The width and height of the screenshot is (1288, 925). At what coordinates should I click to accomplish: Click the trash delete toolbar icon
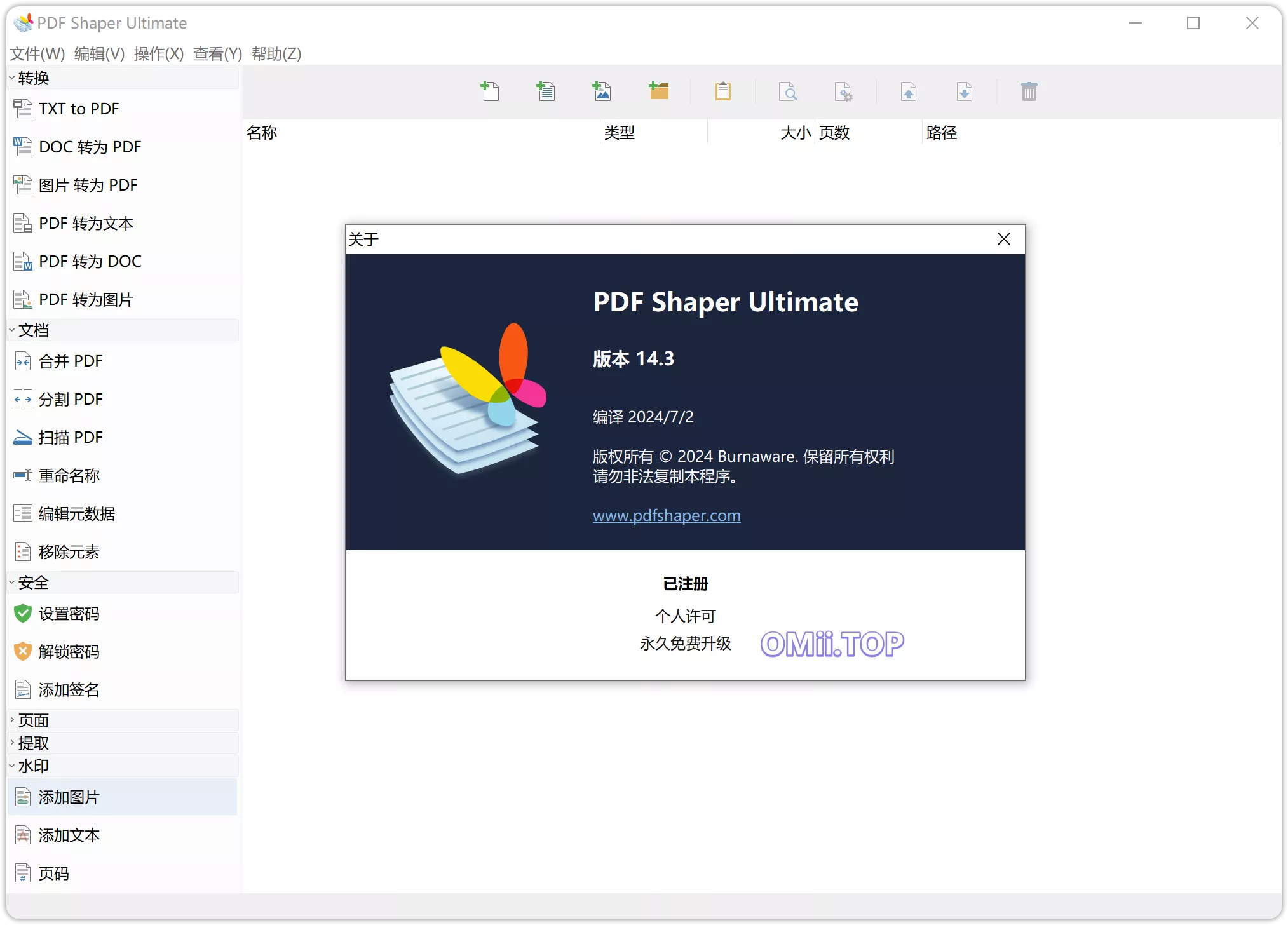click(x=1029, y=92)
